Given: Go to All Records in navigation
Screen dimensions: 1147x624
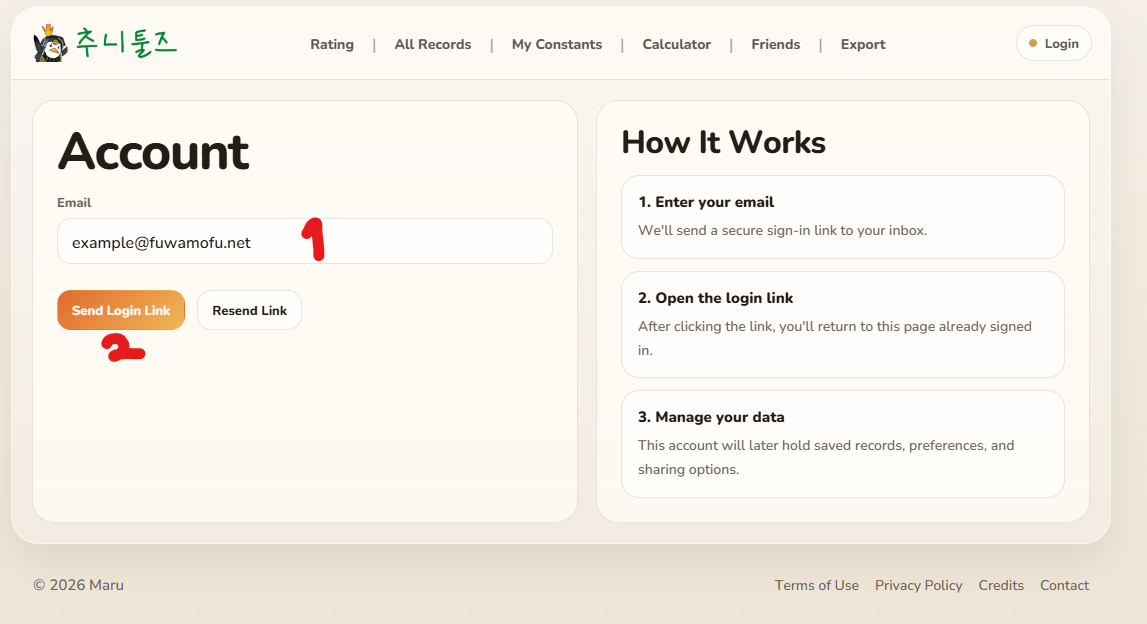Looking at the screenshot, I should 433,44.
